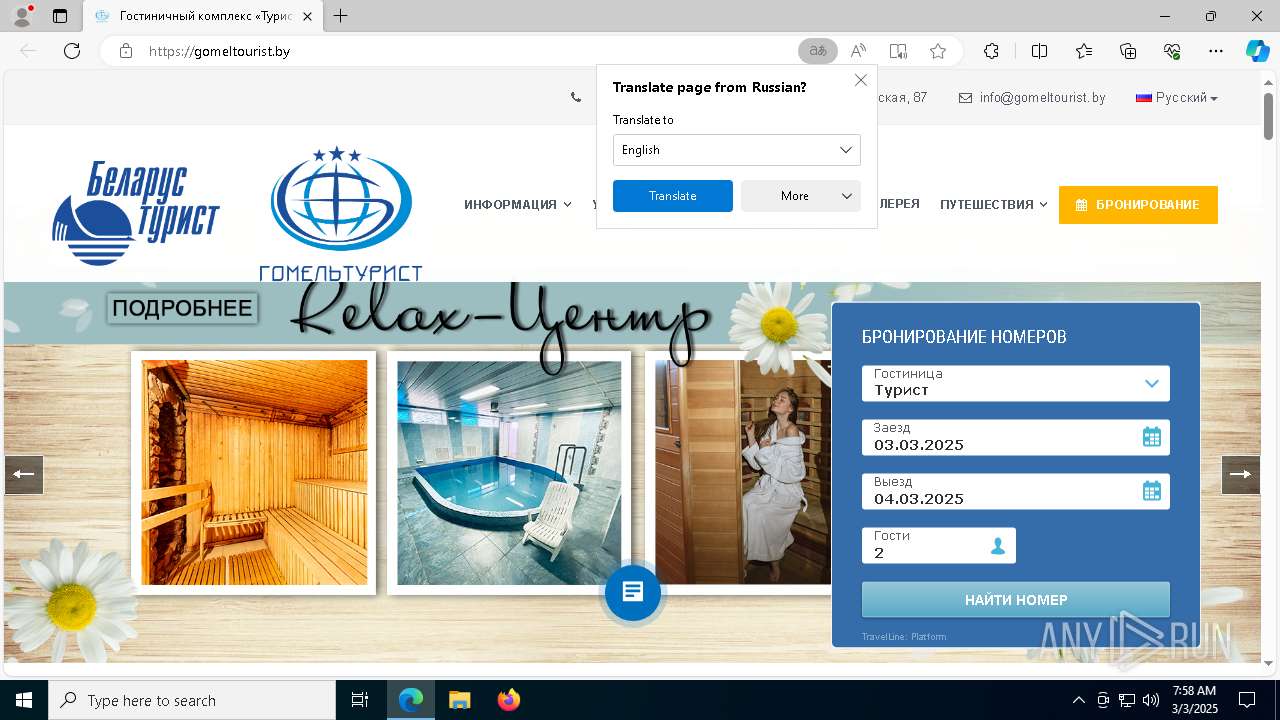1280x720 pixels.
Task: Open File Explorer from taskbar
Action: 459,700
